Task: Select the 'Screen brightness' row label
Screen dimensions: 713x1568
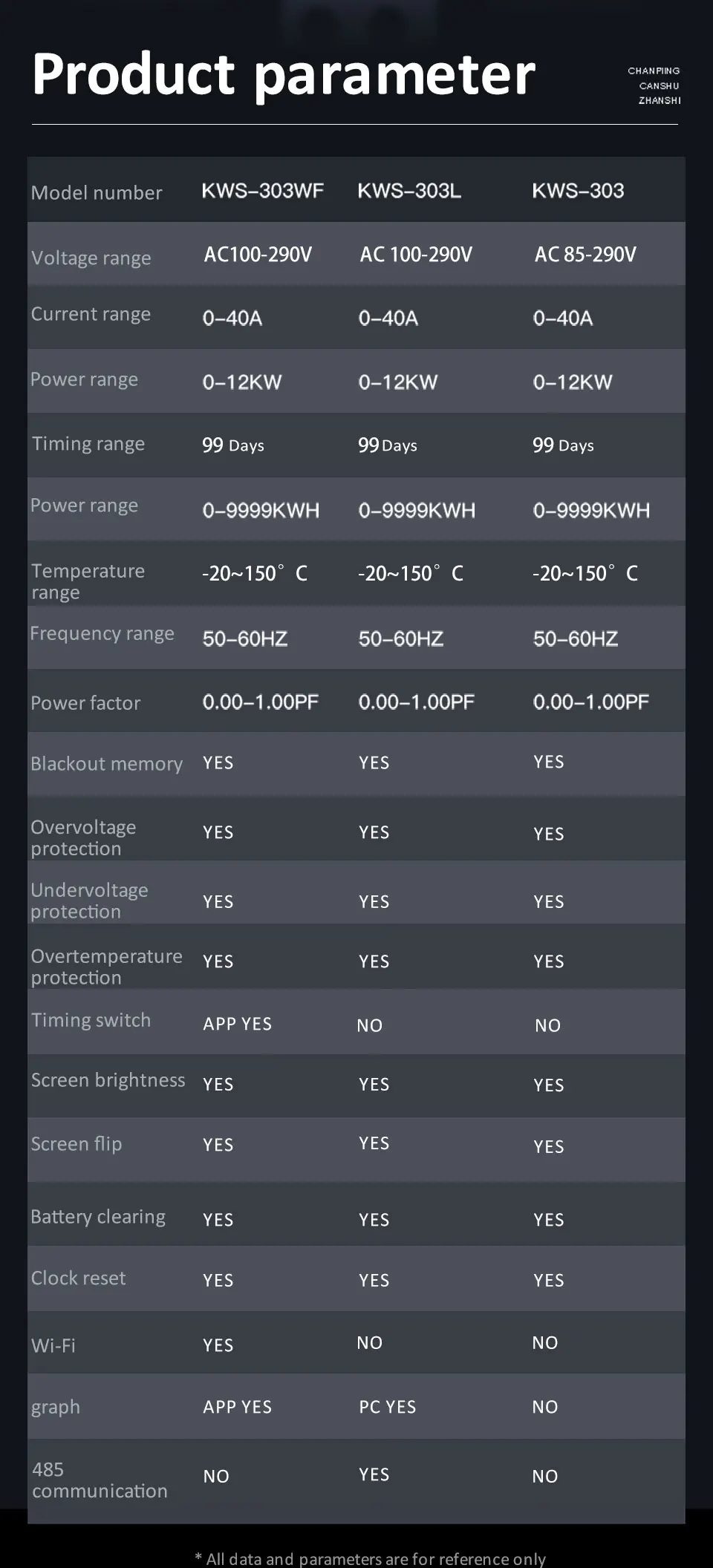Action: point(108,1080)
